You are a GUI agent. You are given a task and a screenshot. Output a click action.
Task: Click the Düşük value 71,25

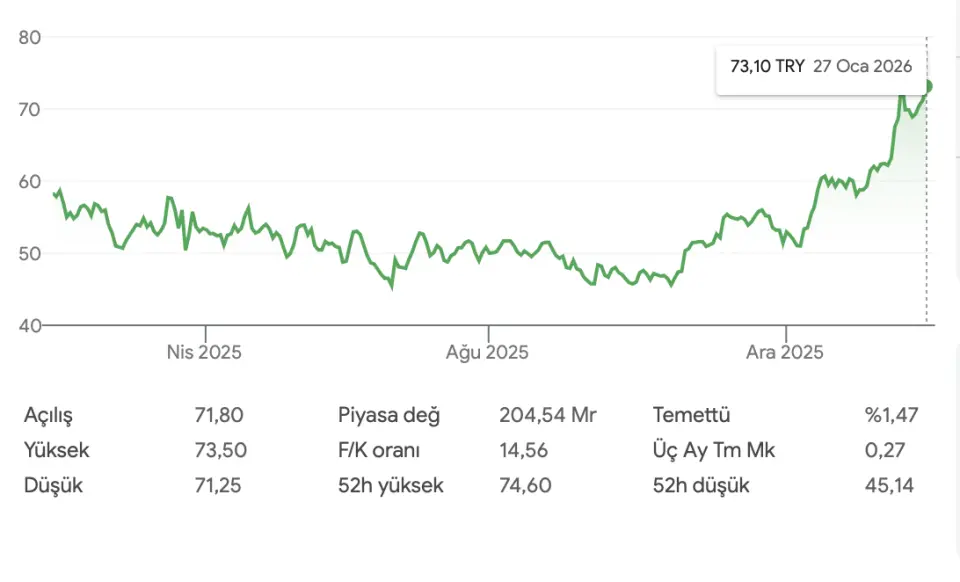(220, 486)
